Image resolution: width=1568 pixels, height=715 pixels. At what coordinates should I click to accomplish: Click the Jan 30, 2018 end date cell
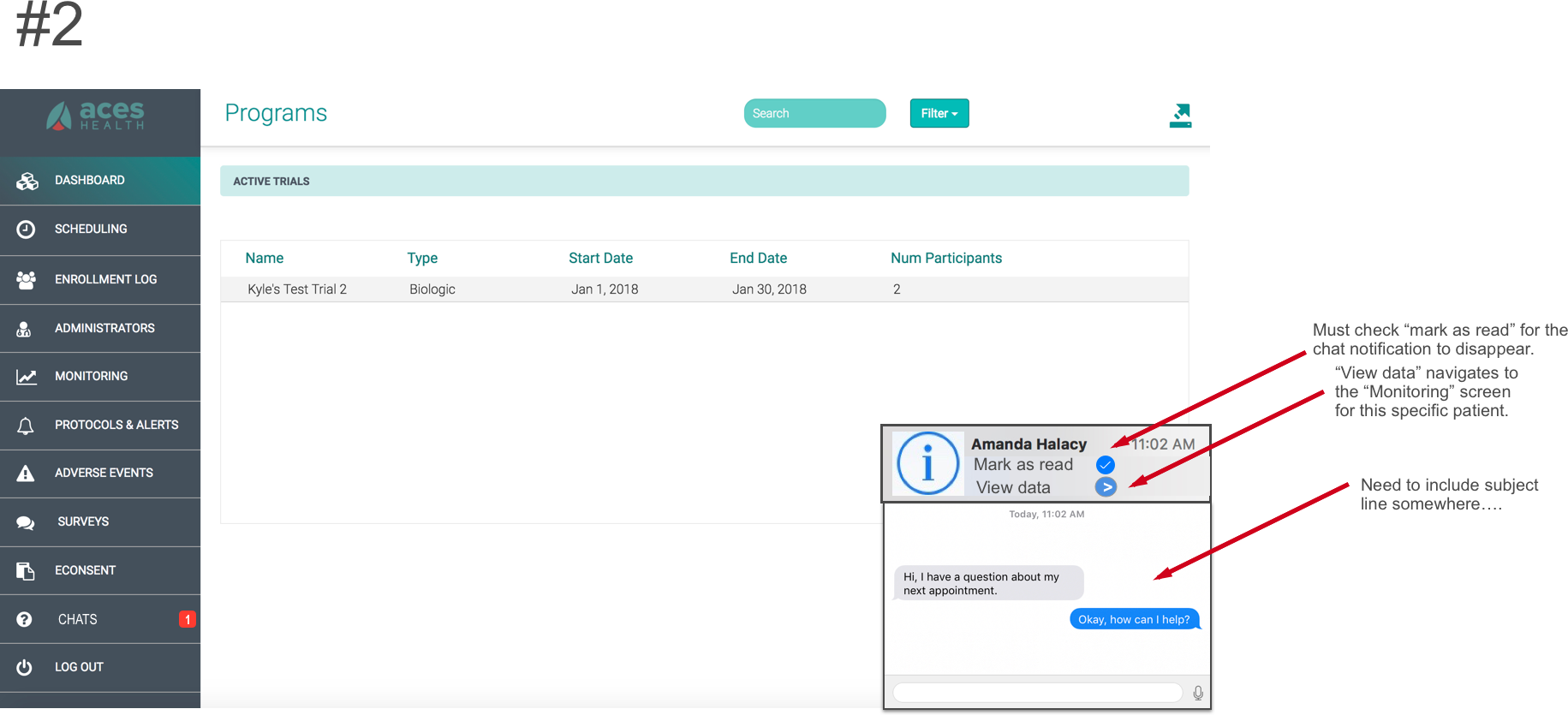pos(769,289)
